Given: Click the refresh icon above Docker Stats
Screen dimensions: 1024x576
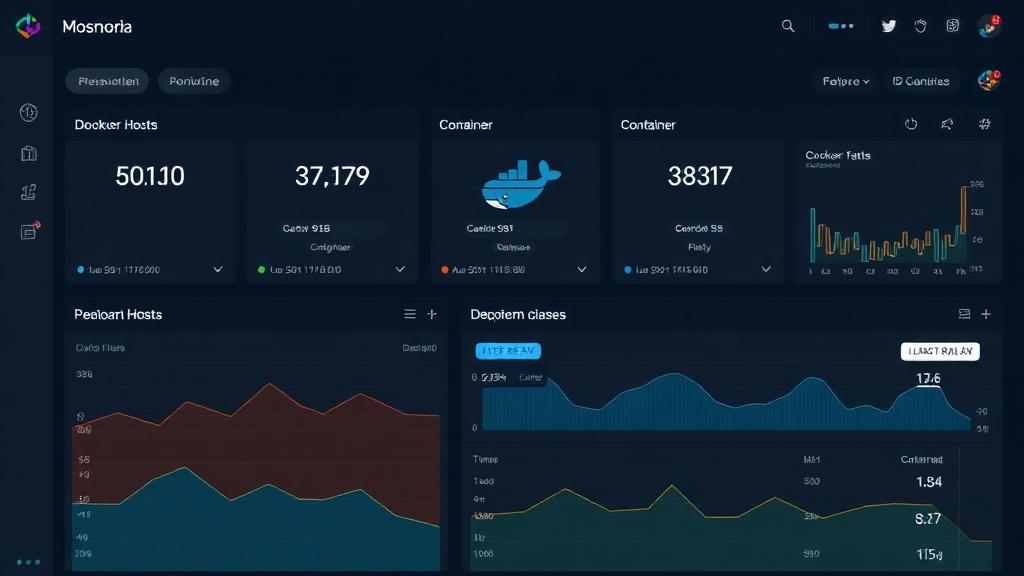Looking at the screenshot, I should click(x=911, y=123).
